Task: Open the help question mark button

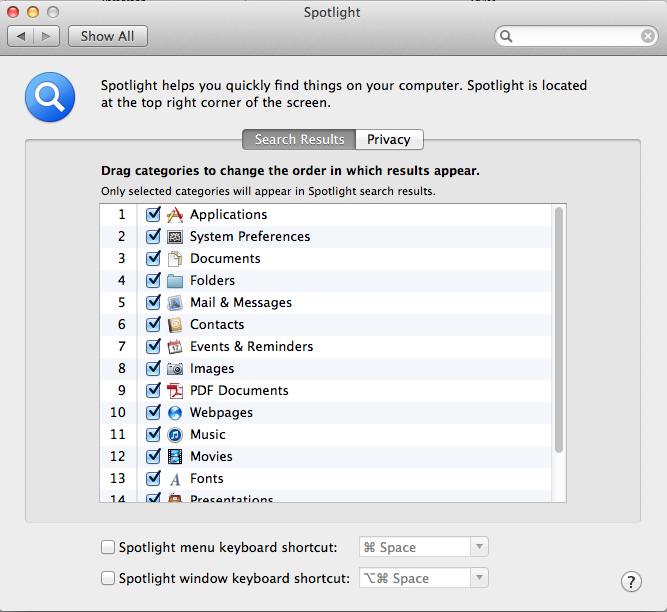Action: click(x=631, y=581)
